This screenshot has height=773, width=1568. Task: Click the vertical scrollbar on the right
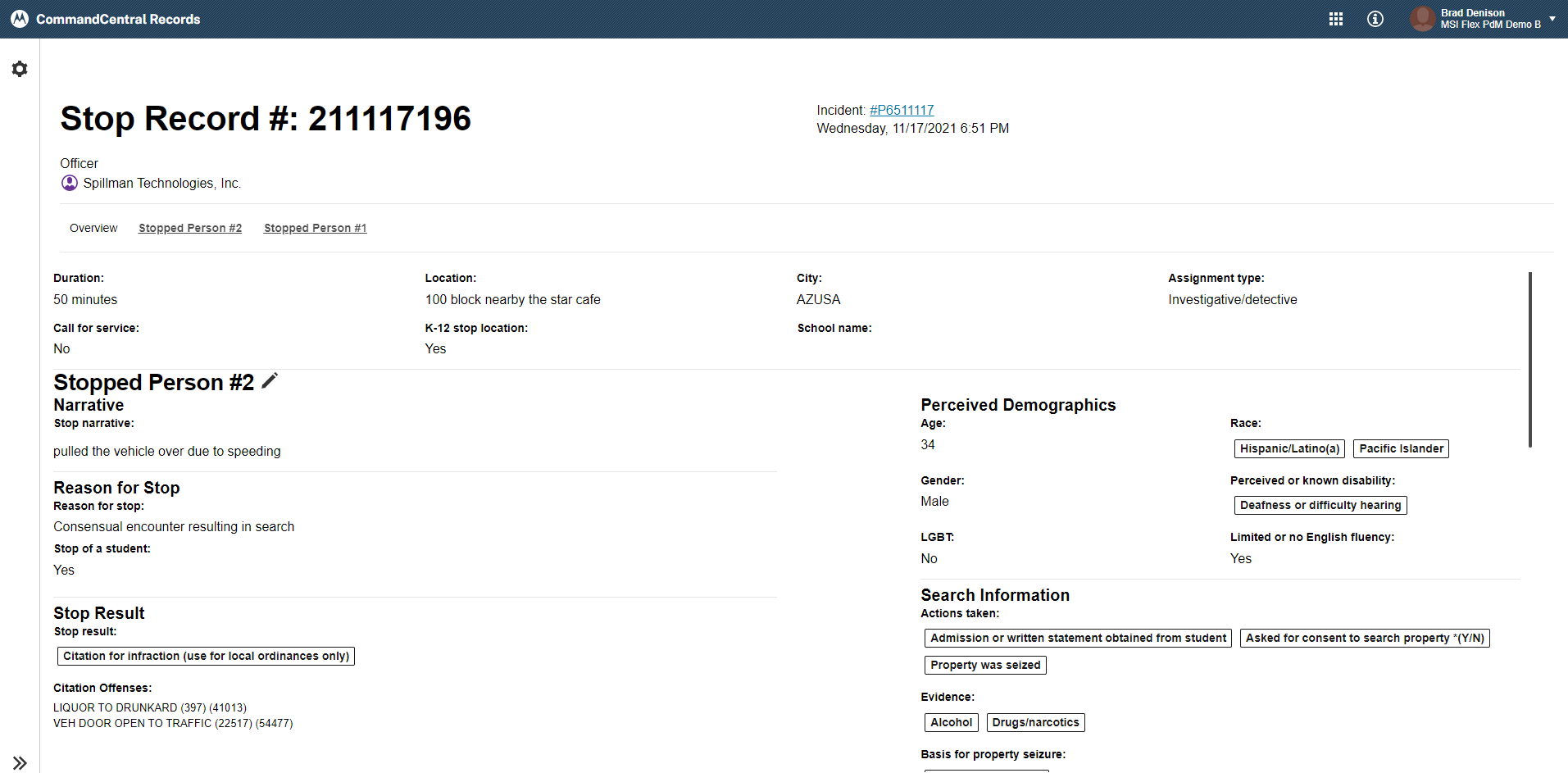[1529, 360]
